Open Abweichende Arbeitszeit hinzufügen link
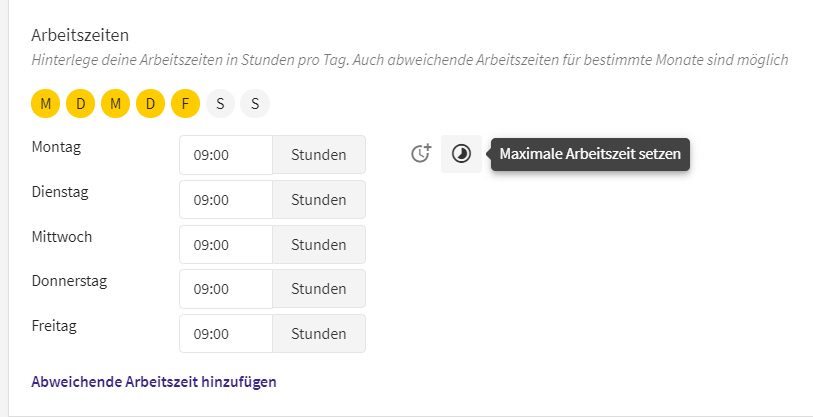 click(x=154, y=382)
